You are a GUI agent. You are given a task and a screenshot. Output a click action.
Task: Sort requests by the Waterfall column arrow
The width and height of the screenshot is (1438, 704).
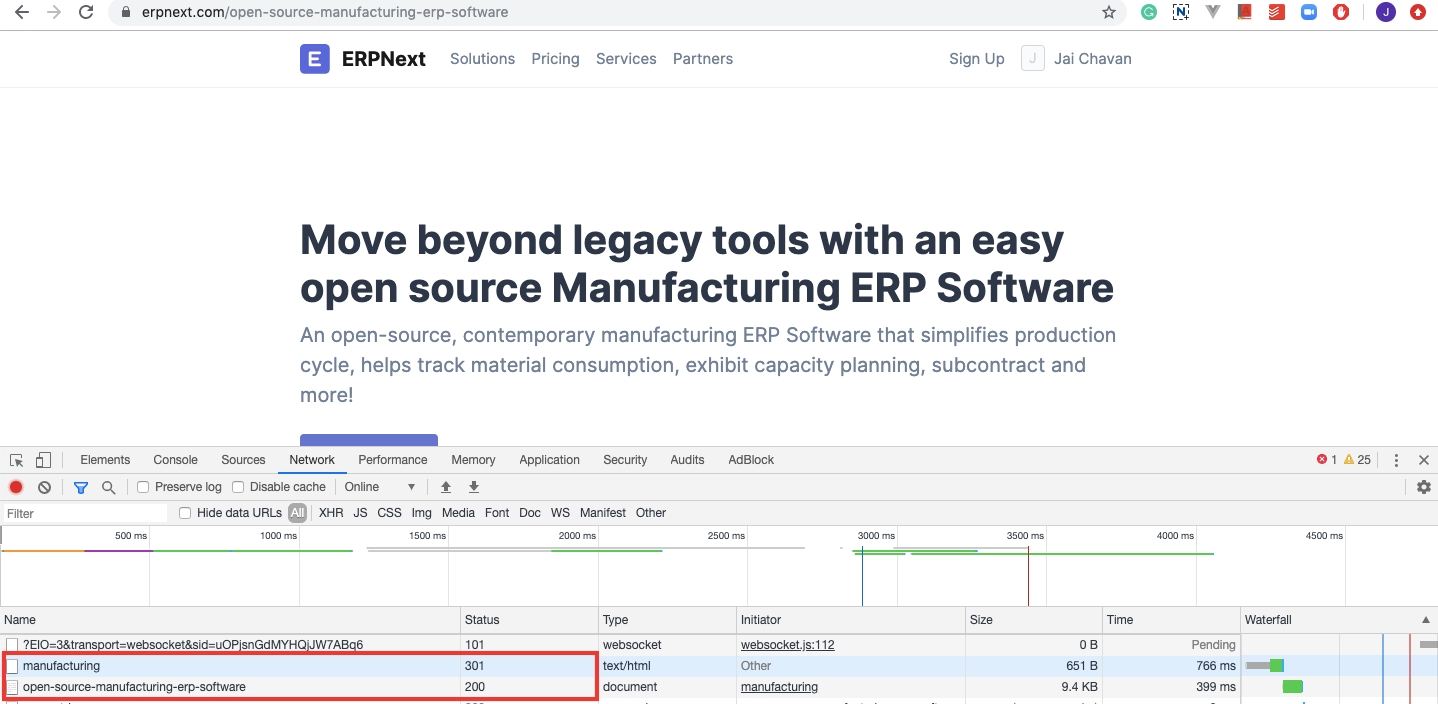point(1425,620)
